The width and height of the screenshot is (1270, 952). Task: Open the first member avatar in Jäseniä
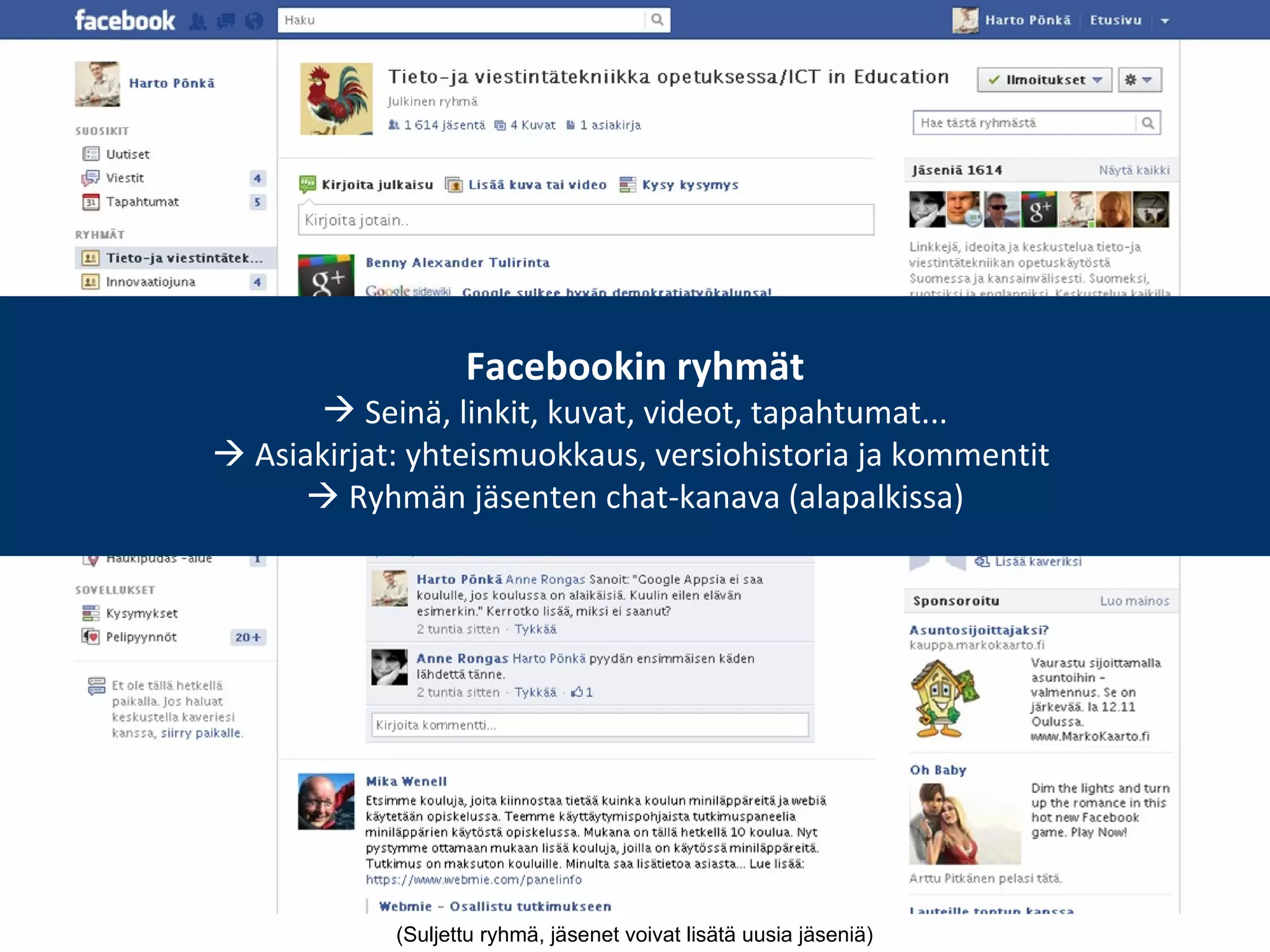(x=927, y=209)
